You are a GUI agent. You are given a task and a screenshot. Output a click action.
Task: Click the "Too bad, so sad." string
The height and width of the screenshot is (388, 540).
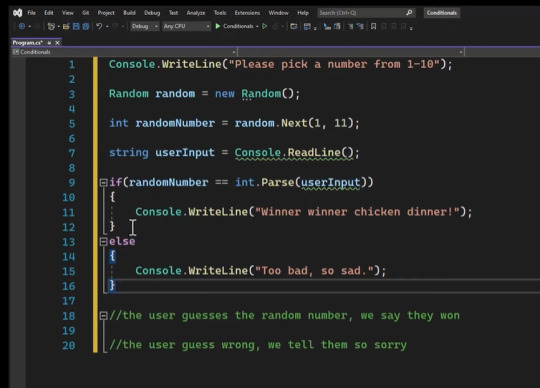tap(314, 271)
